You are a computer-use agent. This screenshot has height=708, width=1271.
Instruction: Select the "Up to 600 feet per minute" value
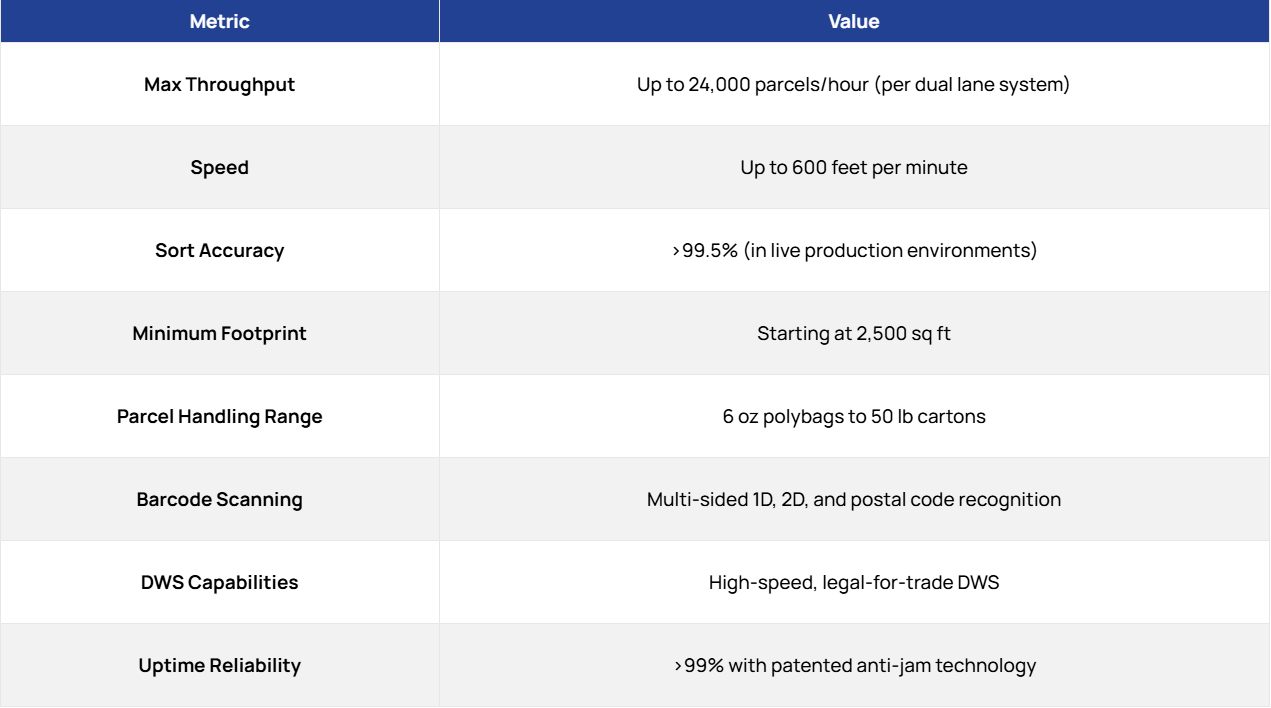coord(853,168)
